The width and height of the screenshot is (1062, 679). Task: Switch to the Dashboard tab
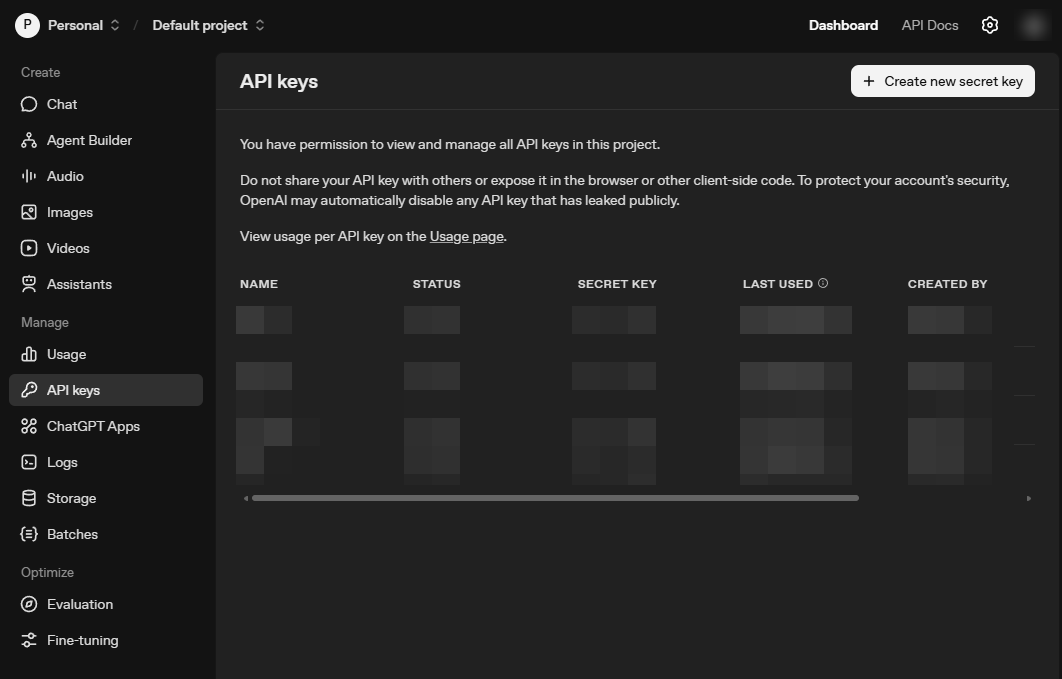tap(843, 25)
